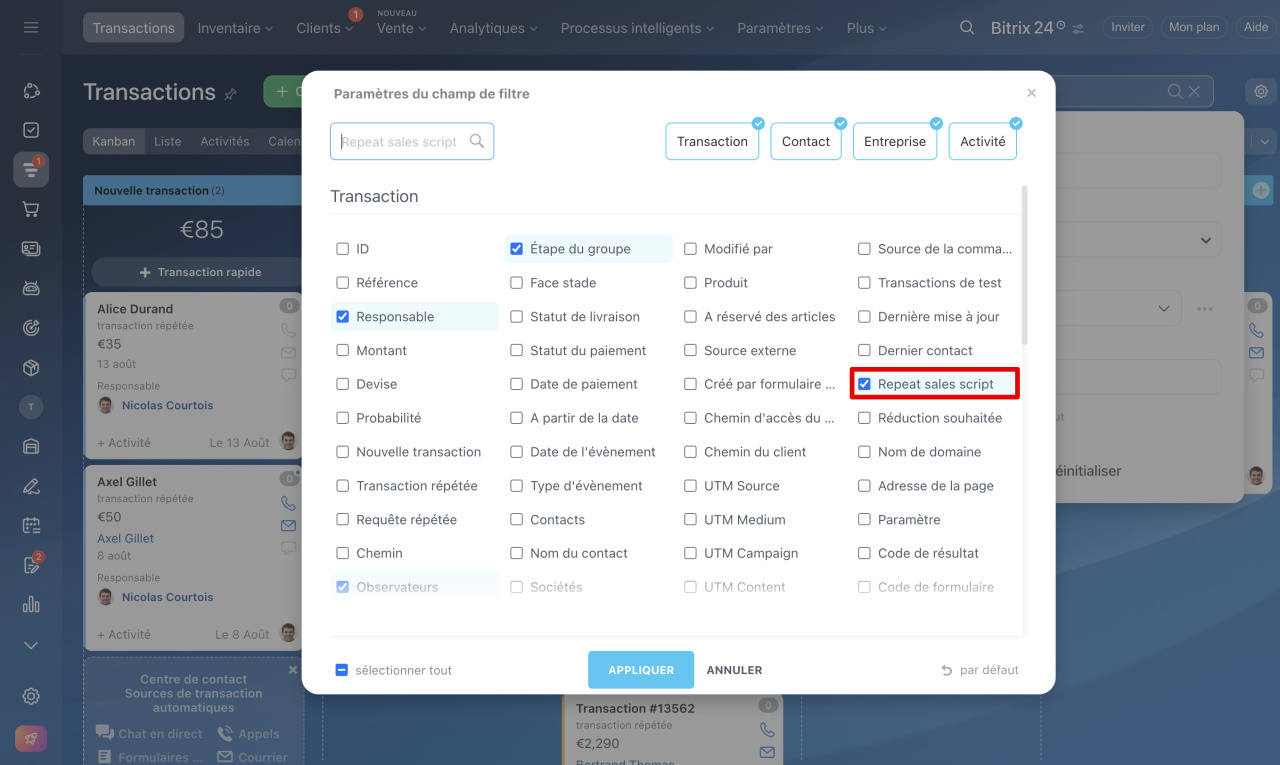Open the analytics bar chart sidebar icon
Image resolution: width=1280 pixels, height=765 pixels.
pyautogui.click(x=31, y=604)
